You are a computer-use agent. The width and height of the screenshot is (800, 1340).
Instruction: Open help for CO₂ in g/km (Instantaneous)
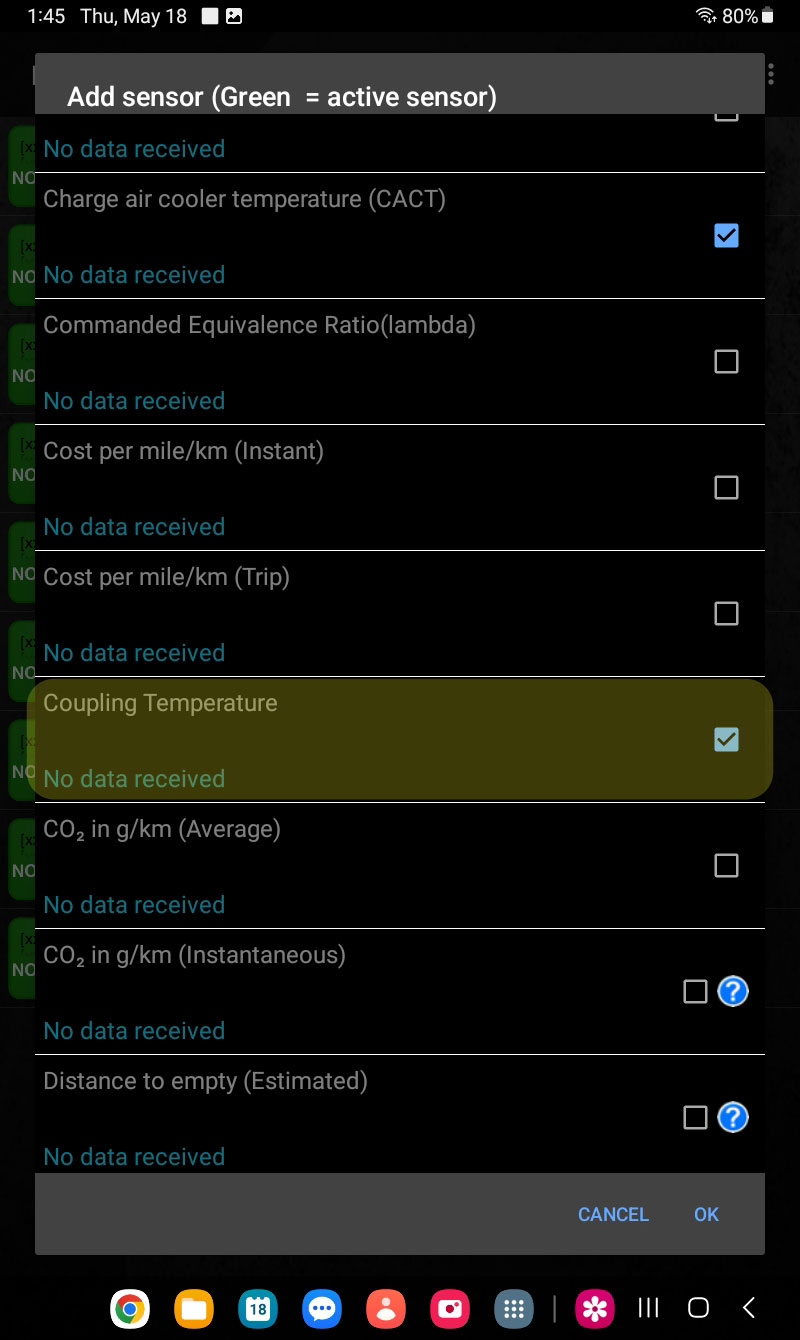click(x=733, y=991)
